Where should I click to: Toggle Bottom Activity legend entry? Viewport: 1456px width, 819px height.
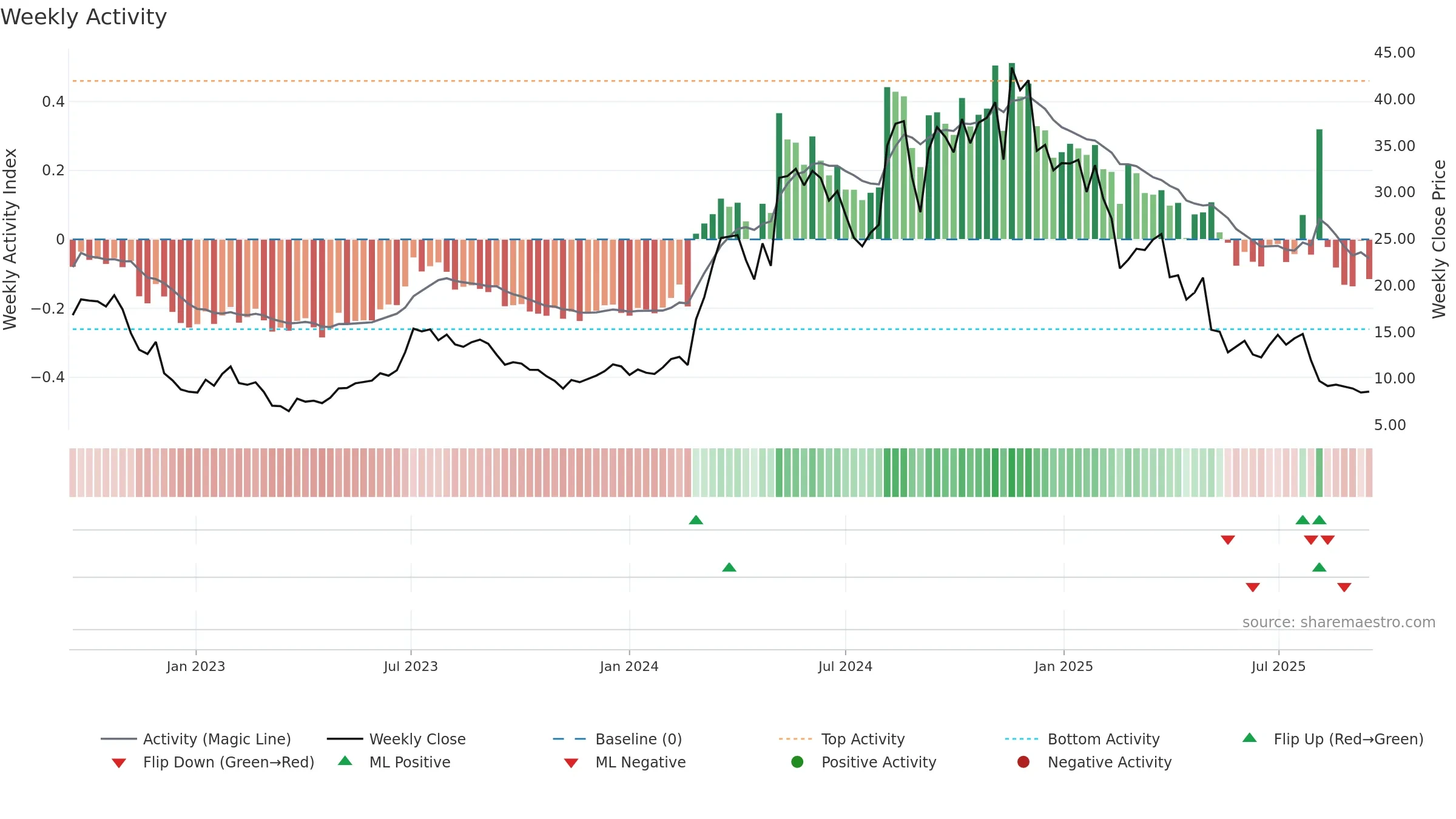[1082, 739]
